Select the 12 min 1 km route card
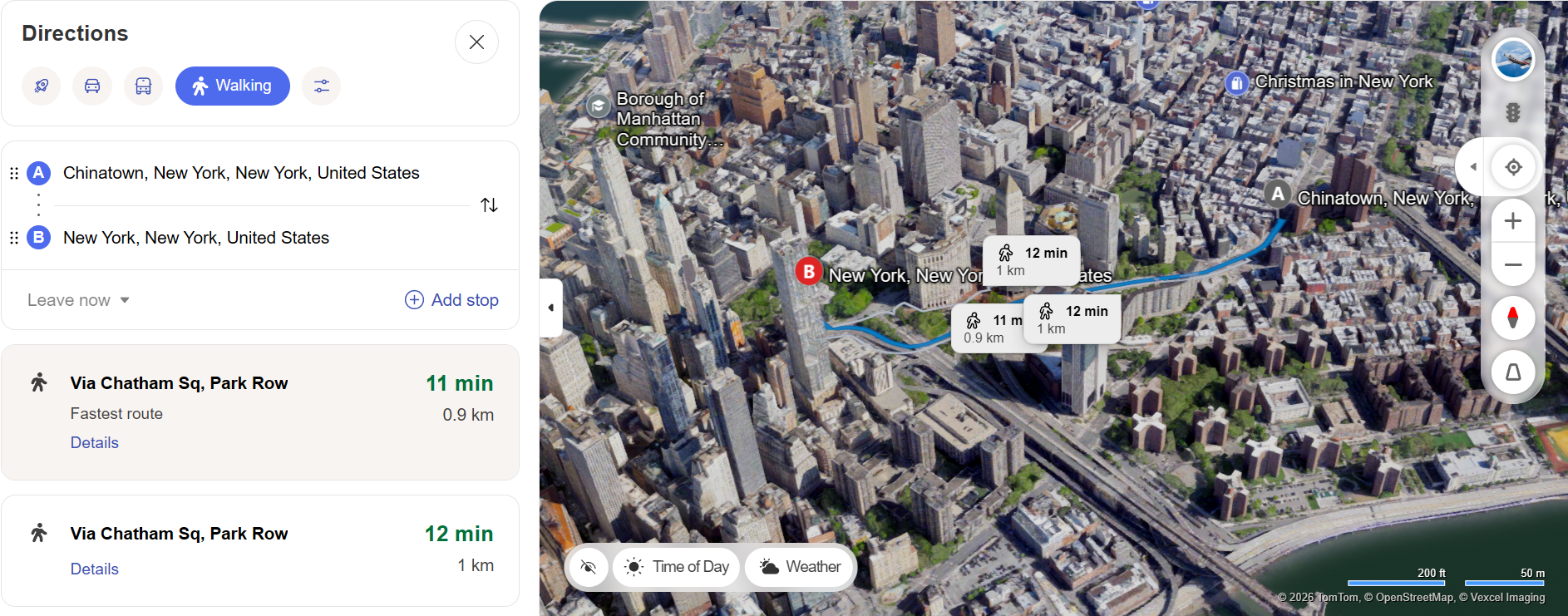1568x616 pixels. (260, 550)
